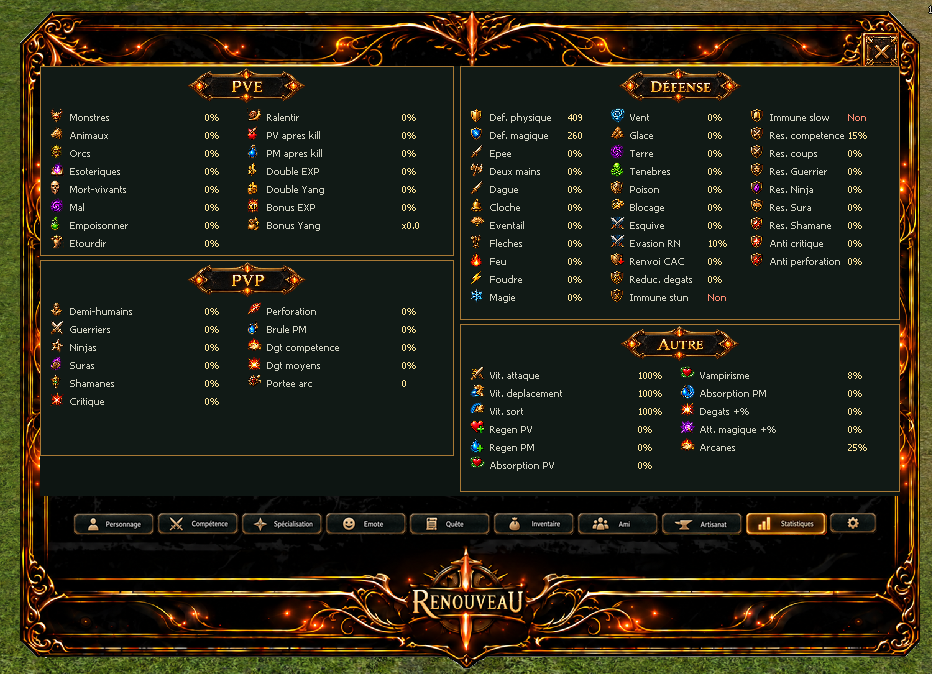932x674 pixels.
Task: Click the Anti critique shield icon
Action: (x=757, y=242)
